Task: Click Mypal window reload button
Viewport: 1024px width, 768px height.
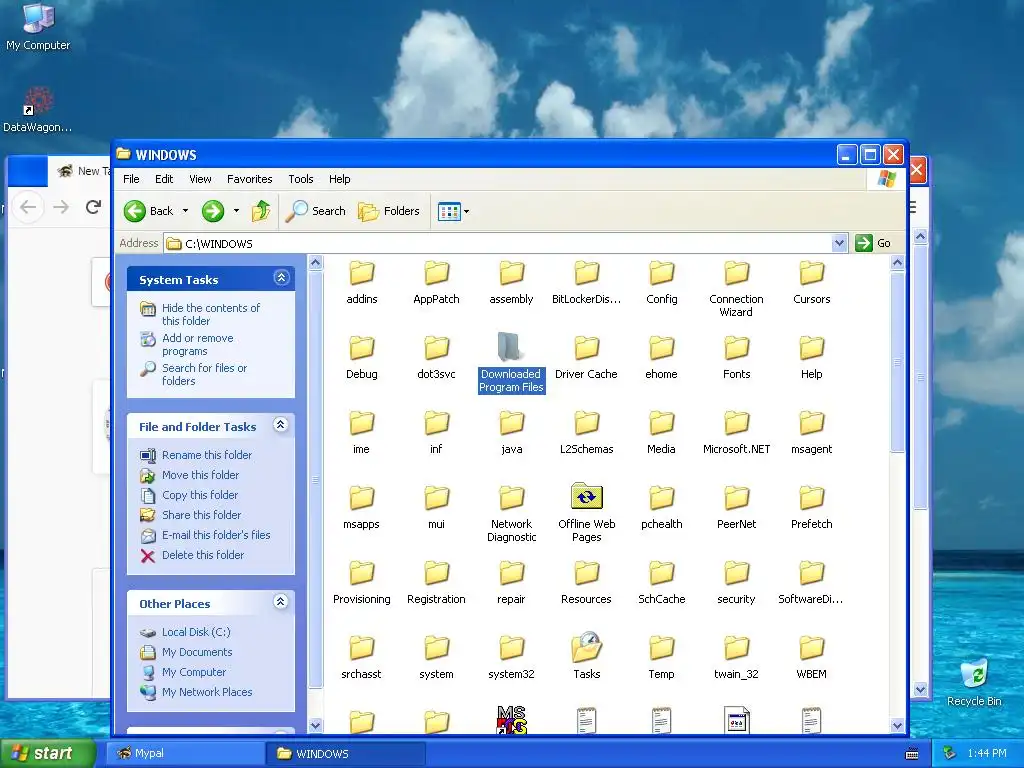Action: (93, 207)
